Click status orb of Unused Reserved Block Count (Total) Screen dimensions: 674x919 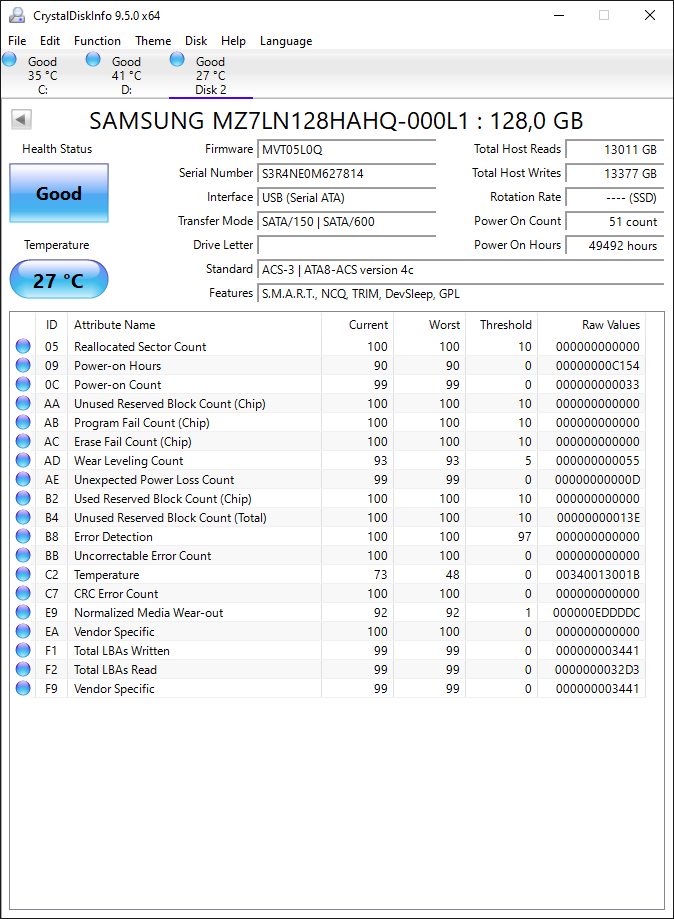(x=23, y=518)
